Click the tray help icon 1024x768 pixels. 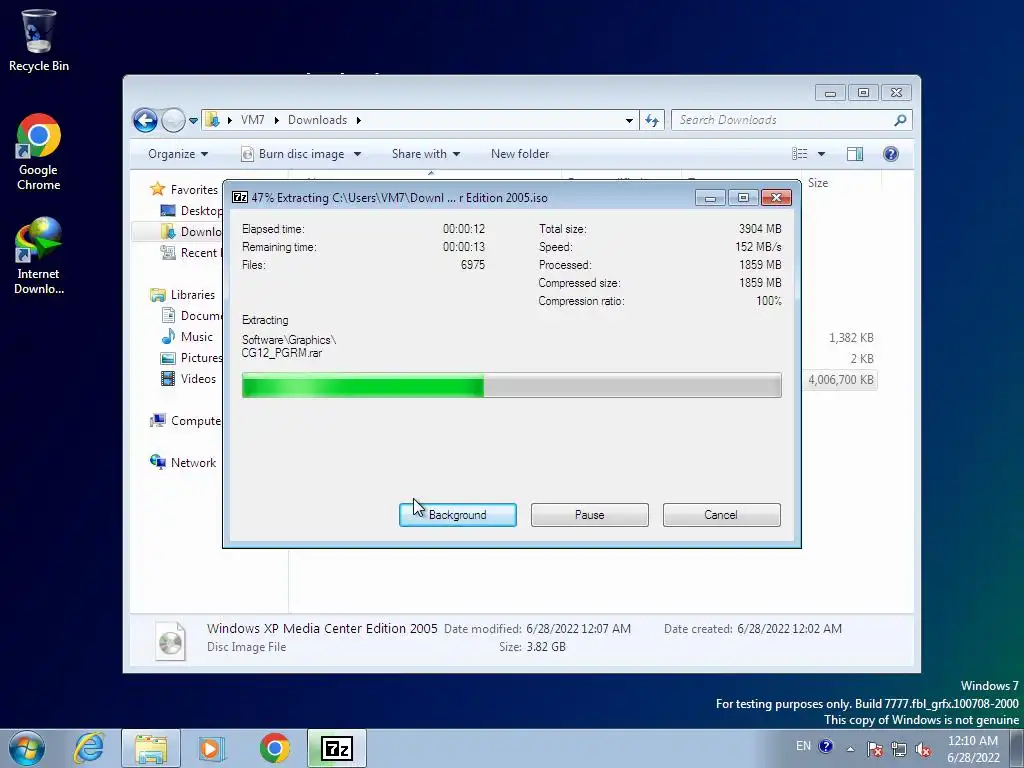click(825, 746)
